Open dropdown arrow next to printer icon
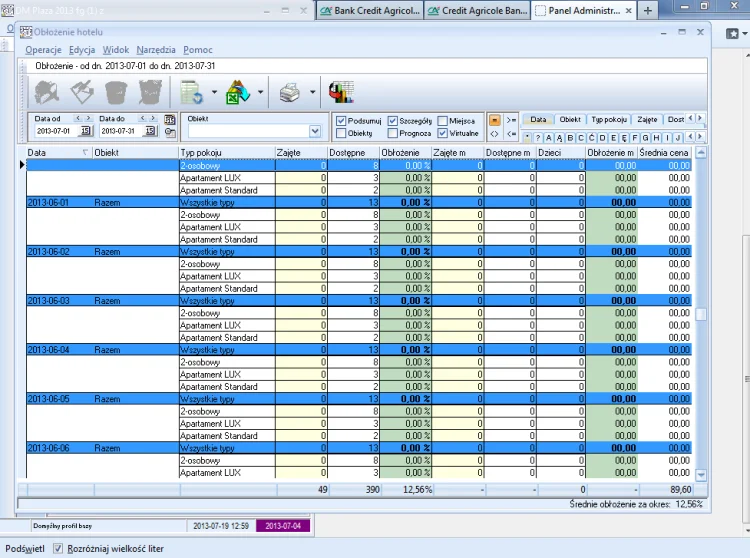 pos(313,93)
